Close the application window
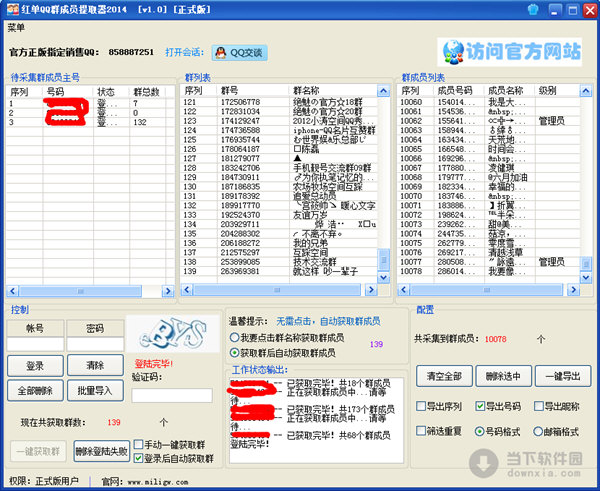This screenshot has width=600, height=491. 590,10
